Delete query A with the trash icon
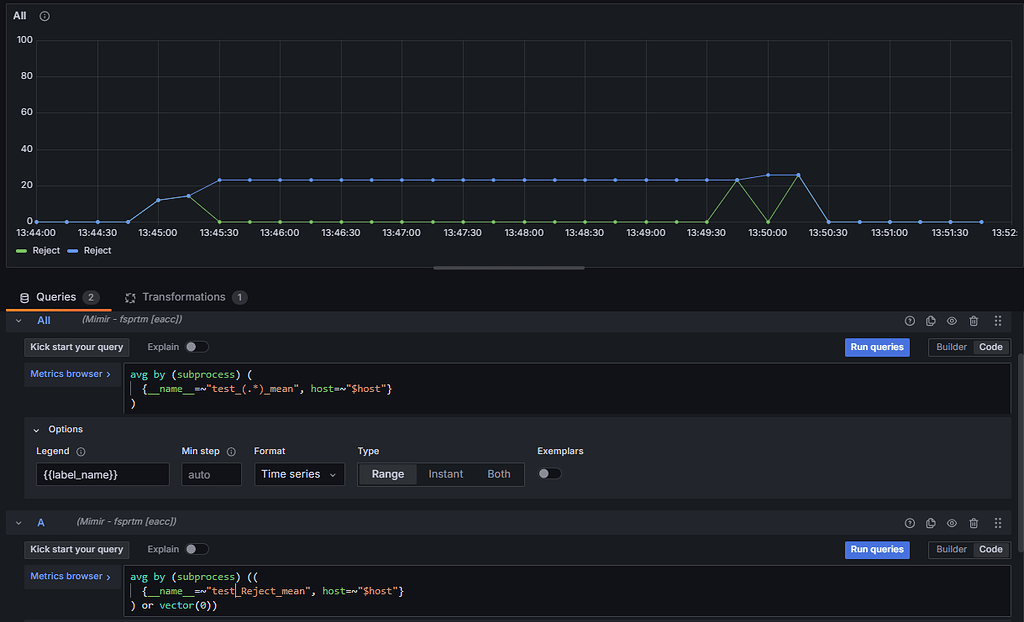Image resolution: width=1024 pixels, height=622 pixels. coord(974,522)
